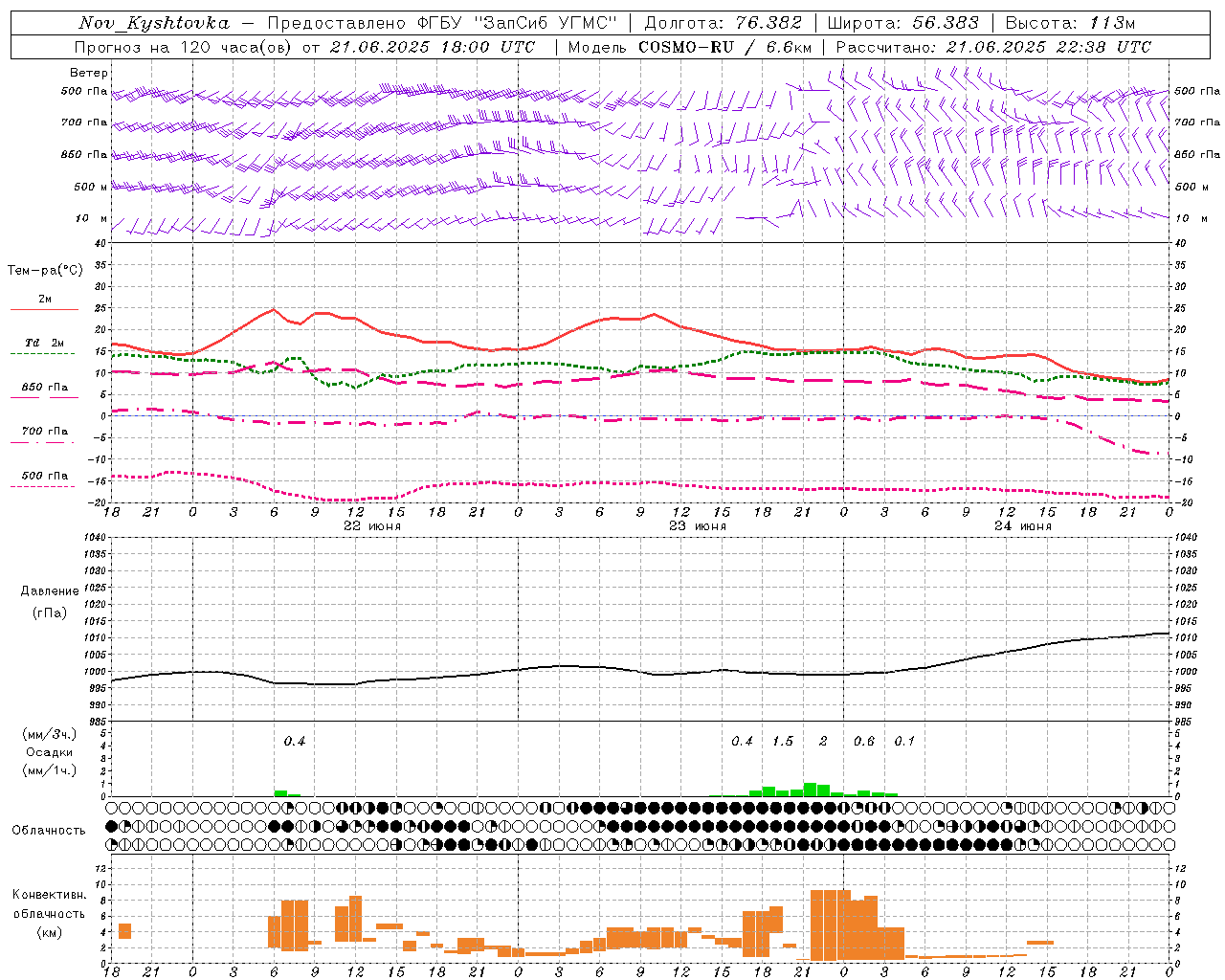Click the 'Ветер' wind panel label
The image size is (1225, 980).
[x=89, y=73]
